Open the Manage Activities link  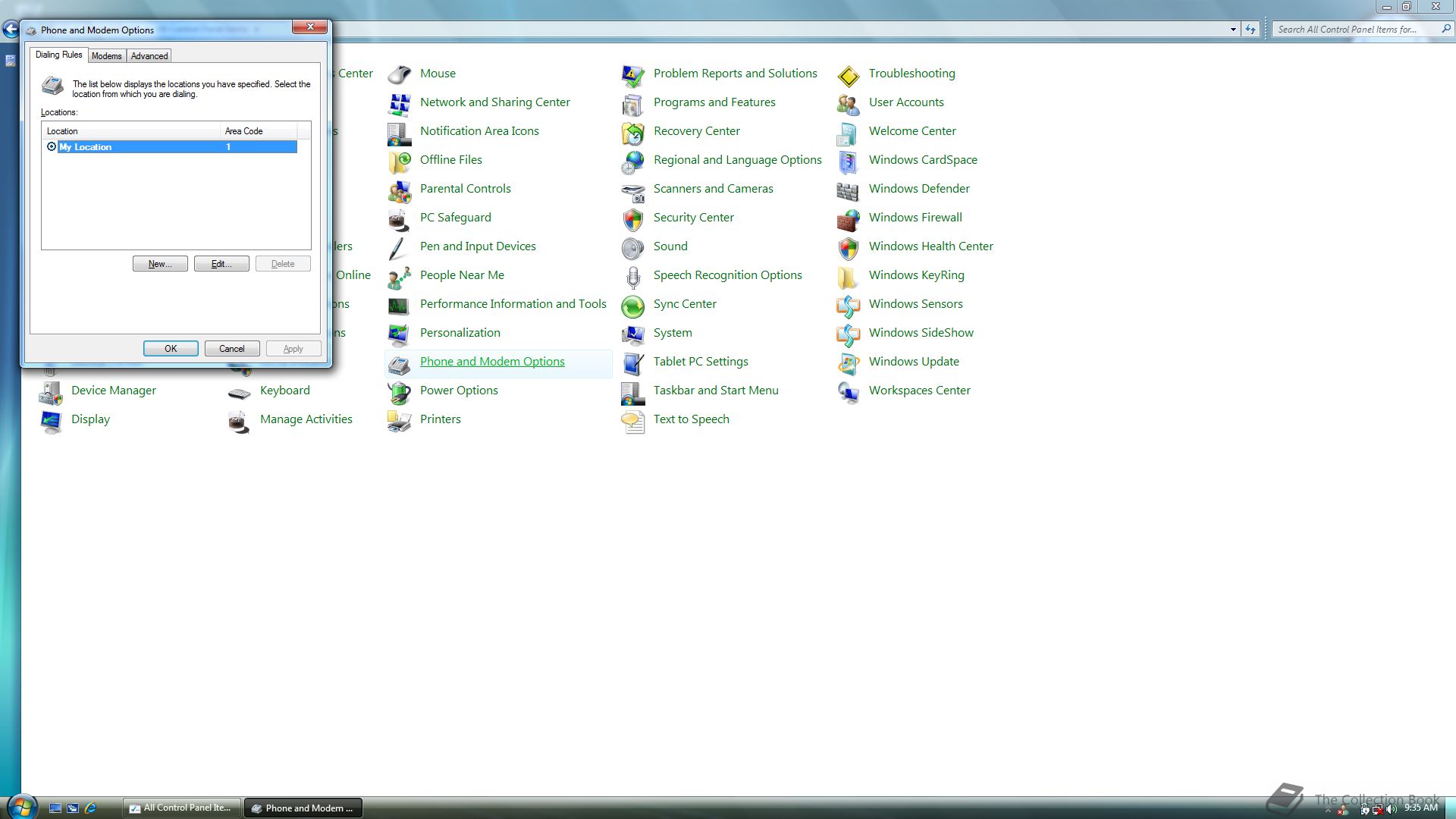(306, 419)
